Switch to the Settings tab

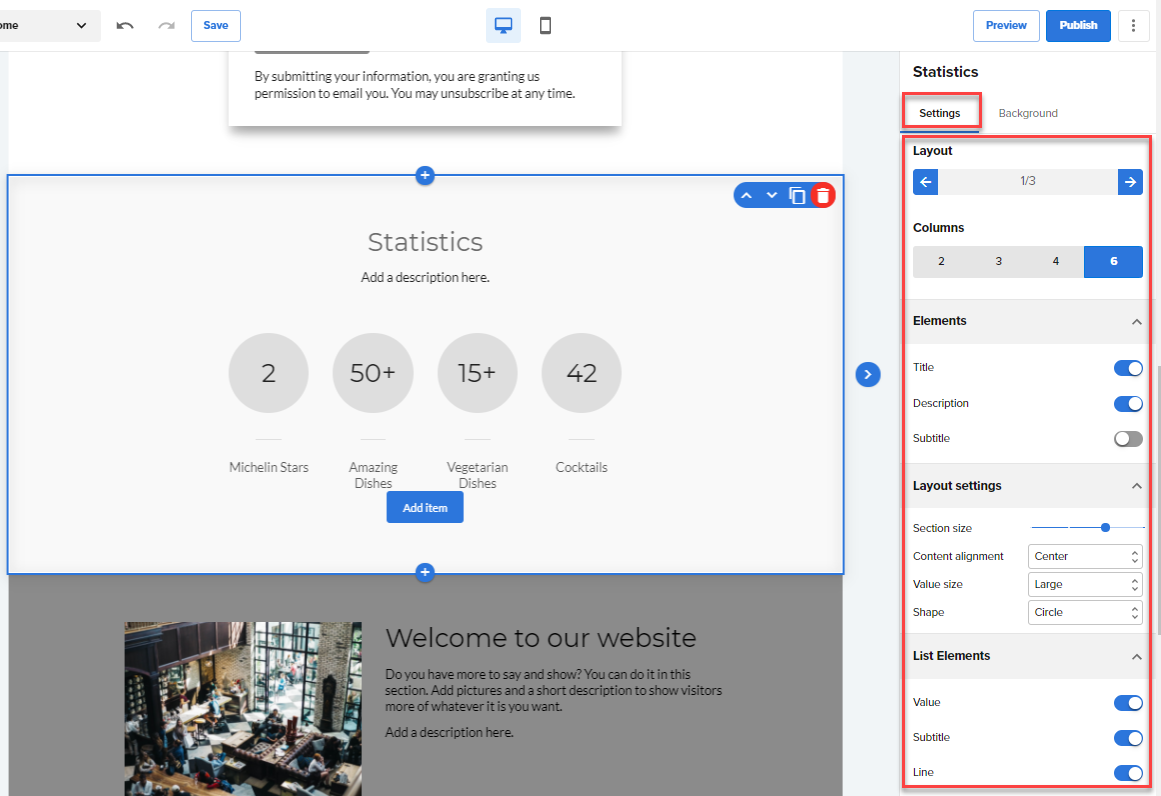coord(940,113)
